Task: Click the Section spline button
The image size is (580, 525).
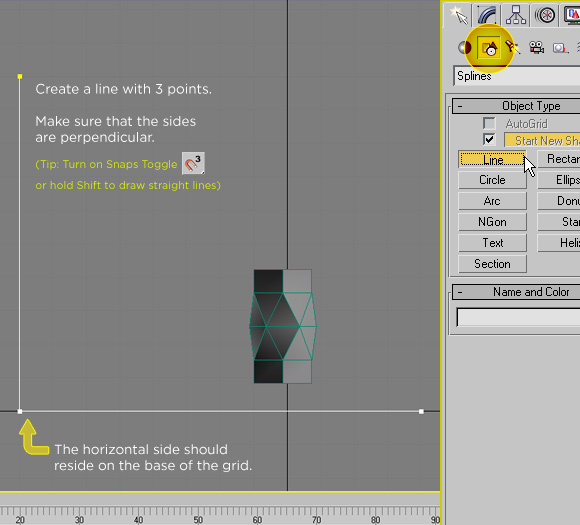Action: coord(492,265)
